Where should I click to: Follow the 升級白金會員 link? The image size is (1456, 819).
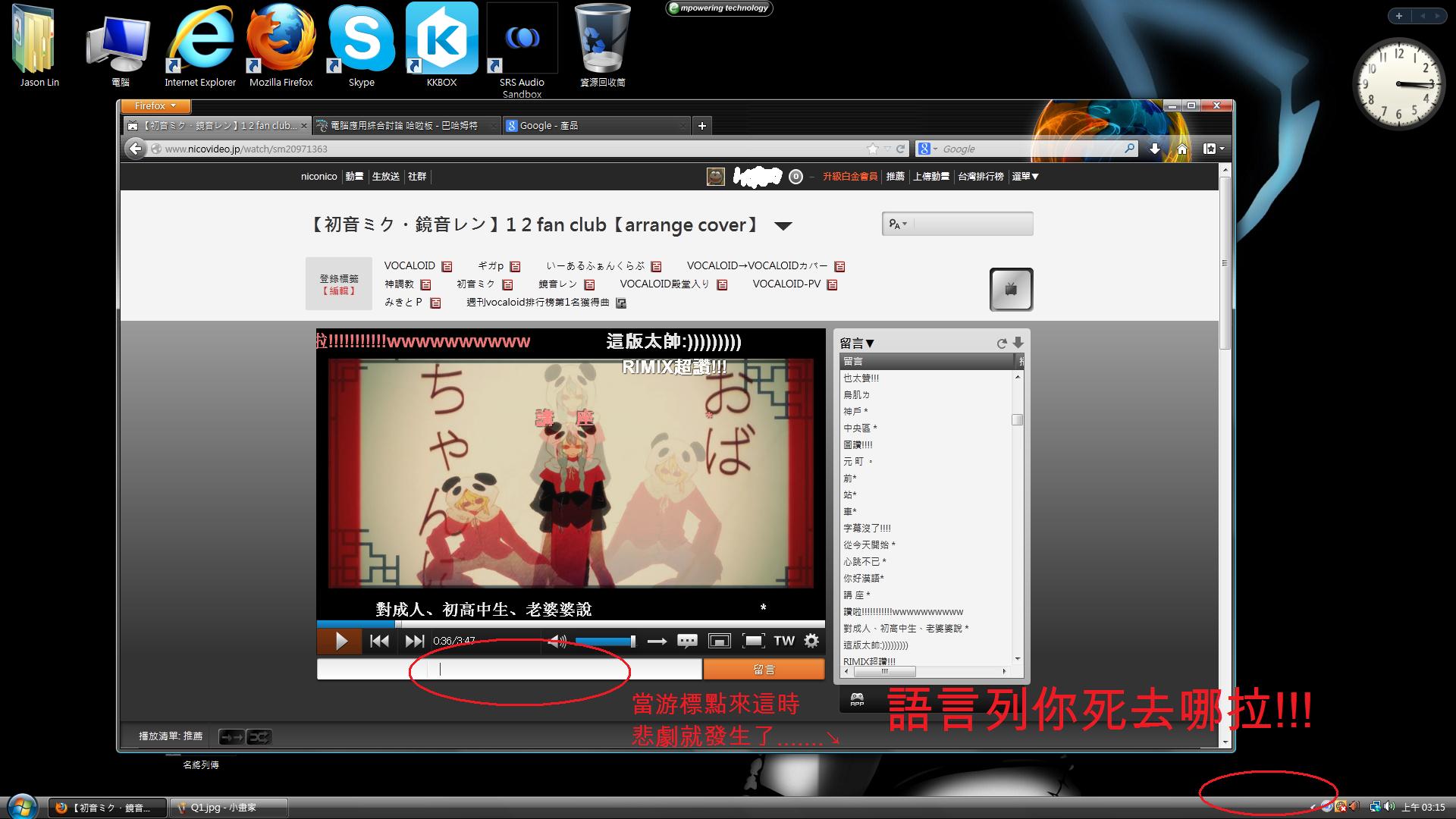[849, 177]
